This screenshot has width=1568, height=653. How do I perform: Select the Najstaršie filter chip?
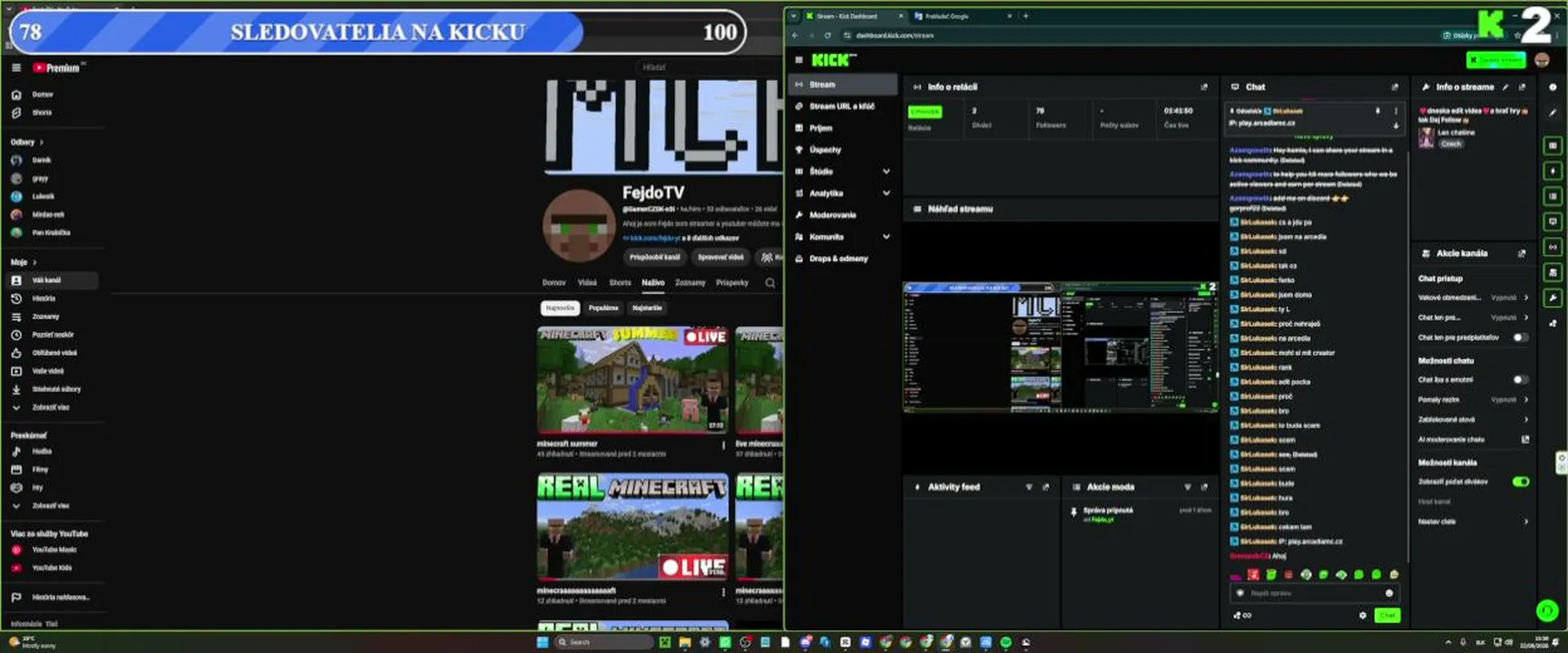pyautogui.click(x=647, y=308)
